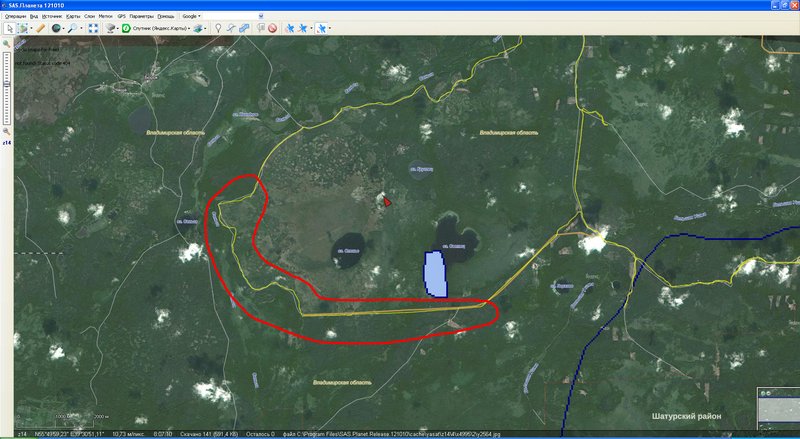Open the GPS menu
800x439 pixels.
tap(121, 16)
